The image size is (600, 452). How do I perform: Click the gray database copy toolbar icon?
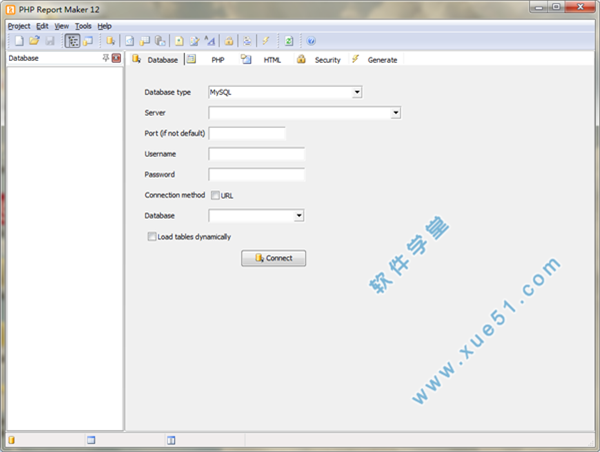160,41
